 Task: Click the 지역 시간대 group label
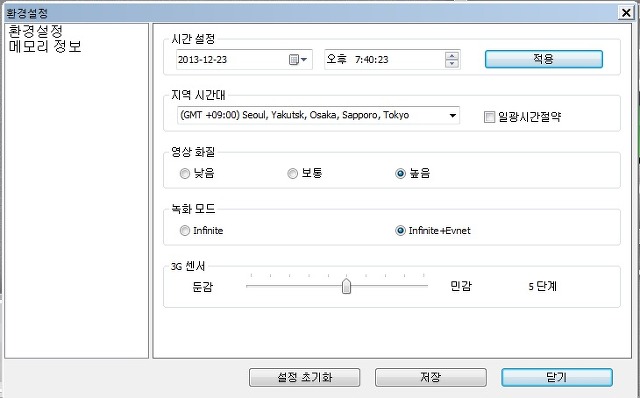(x=198, y=95)
